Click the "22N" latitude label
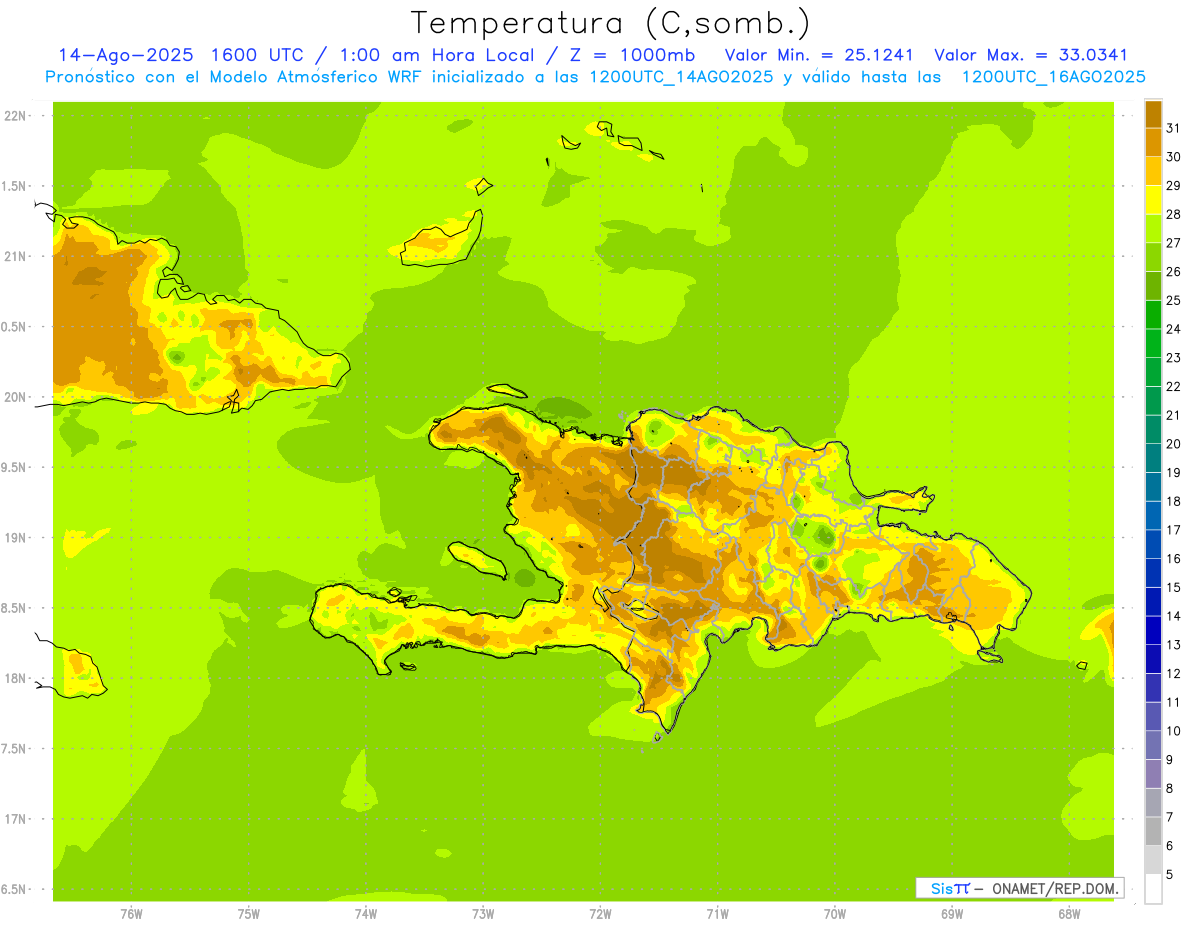Screen dimensions: 1200x927 (16, 116)
